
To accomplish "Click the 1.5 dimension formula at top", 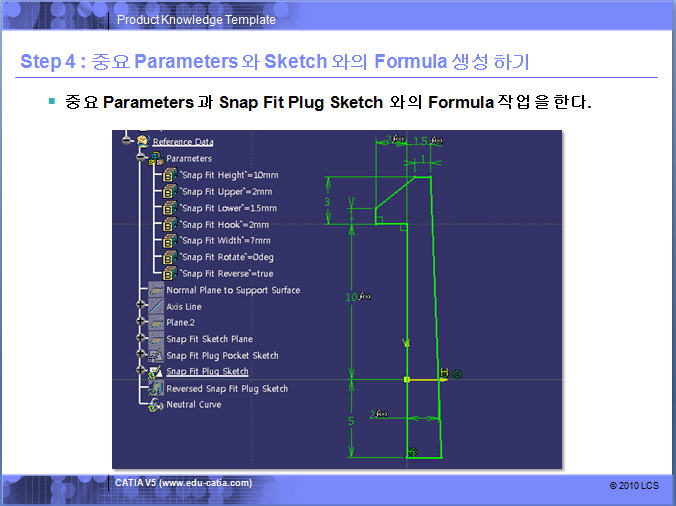I will pyautogui.click(x=426, y=141).
